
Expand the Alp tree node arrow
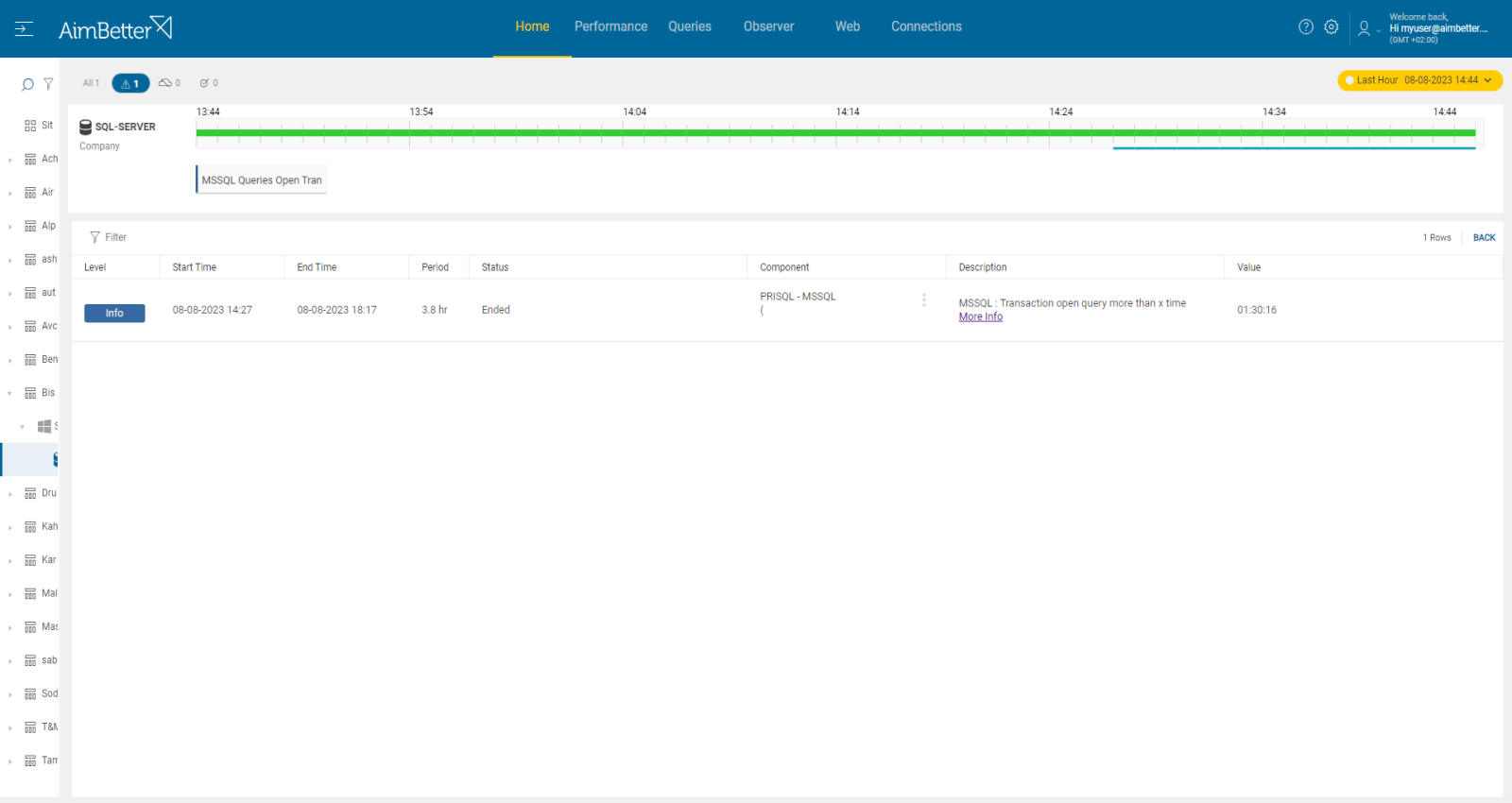pos(10,227)
